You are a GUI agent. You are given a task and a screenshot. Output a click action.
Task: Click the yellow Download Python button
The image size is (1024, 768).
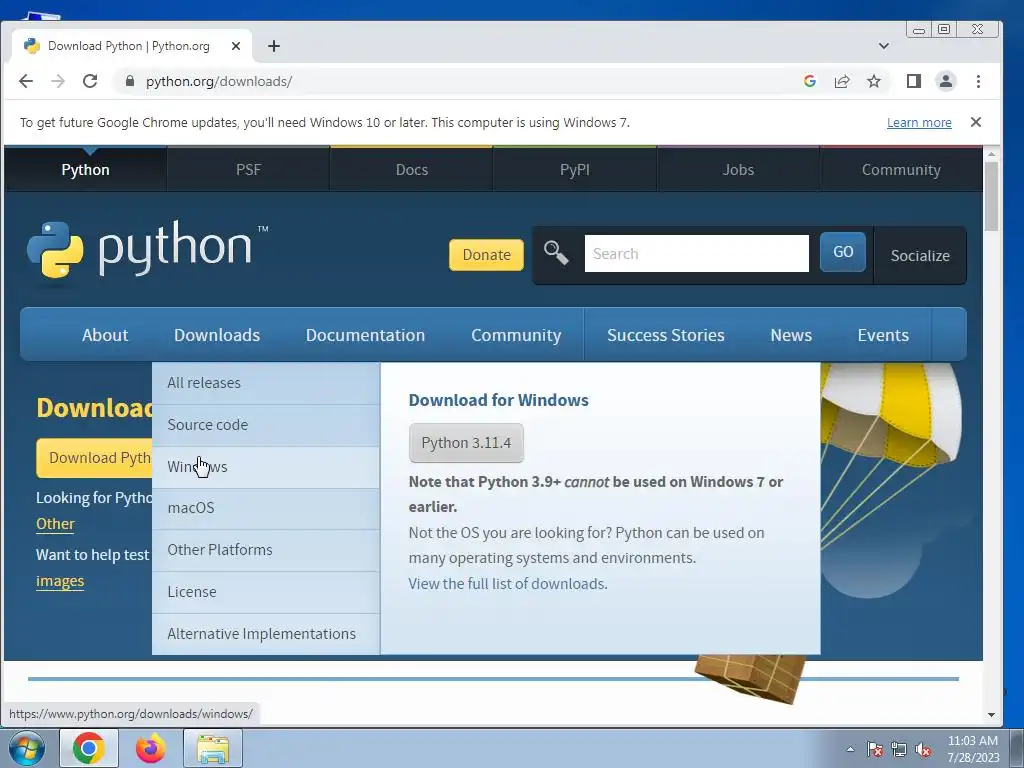(94, 458)
